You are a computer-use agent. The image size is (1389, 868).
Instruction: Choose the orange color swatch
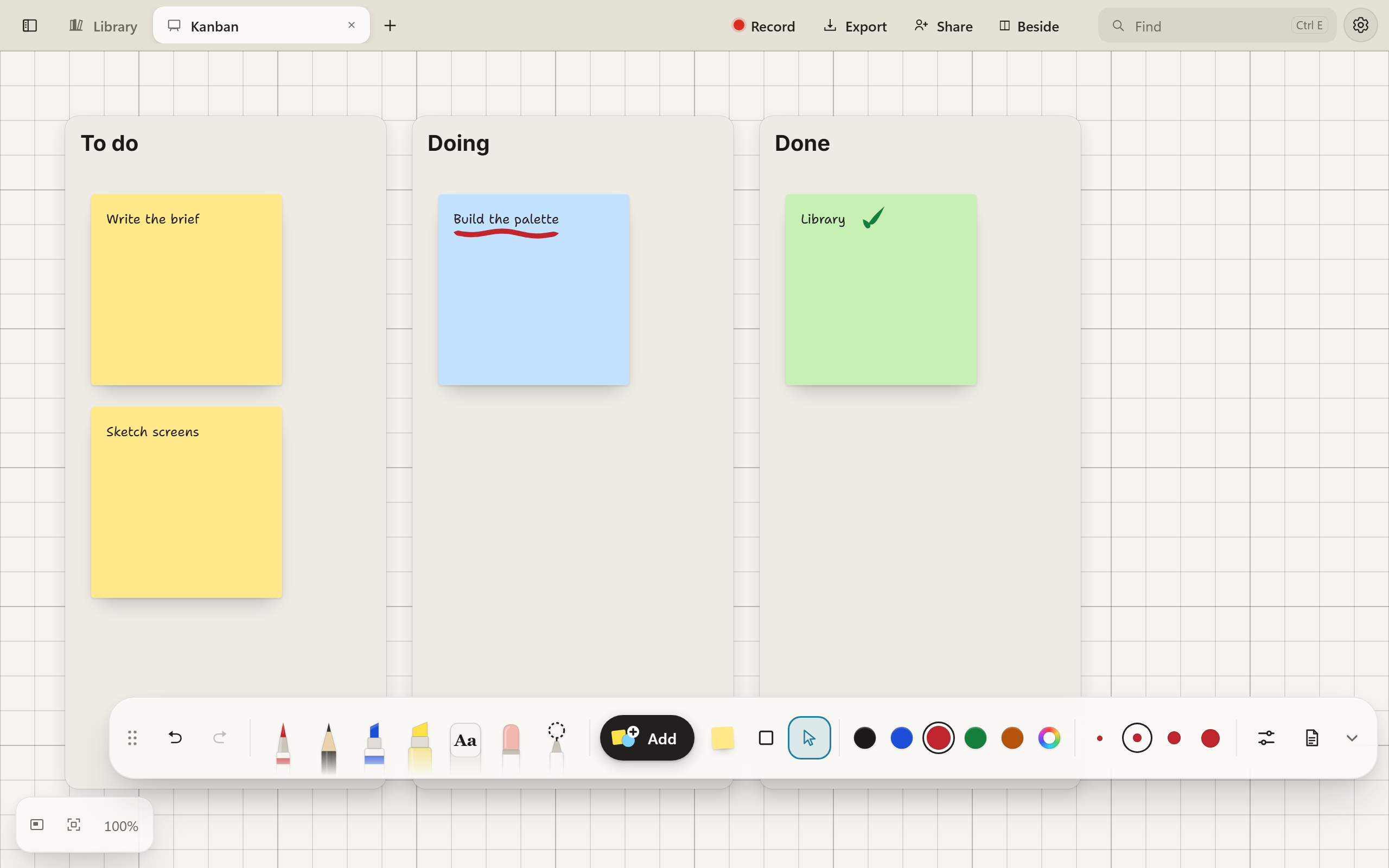tap(1012, 738)
